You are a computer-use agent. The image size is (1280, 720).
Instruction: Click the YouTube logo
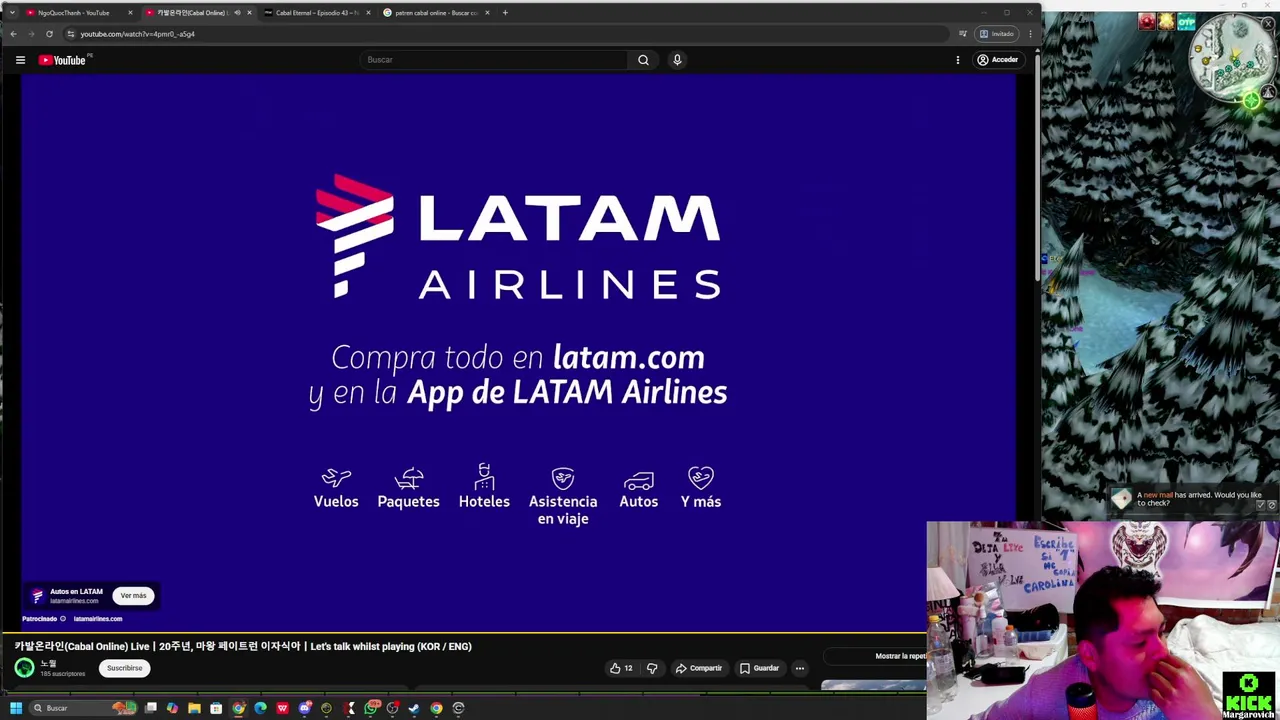click(x=63, y=60)
